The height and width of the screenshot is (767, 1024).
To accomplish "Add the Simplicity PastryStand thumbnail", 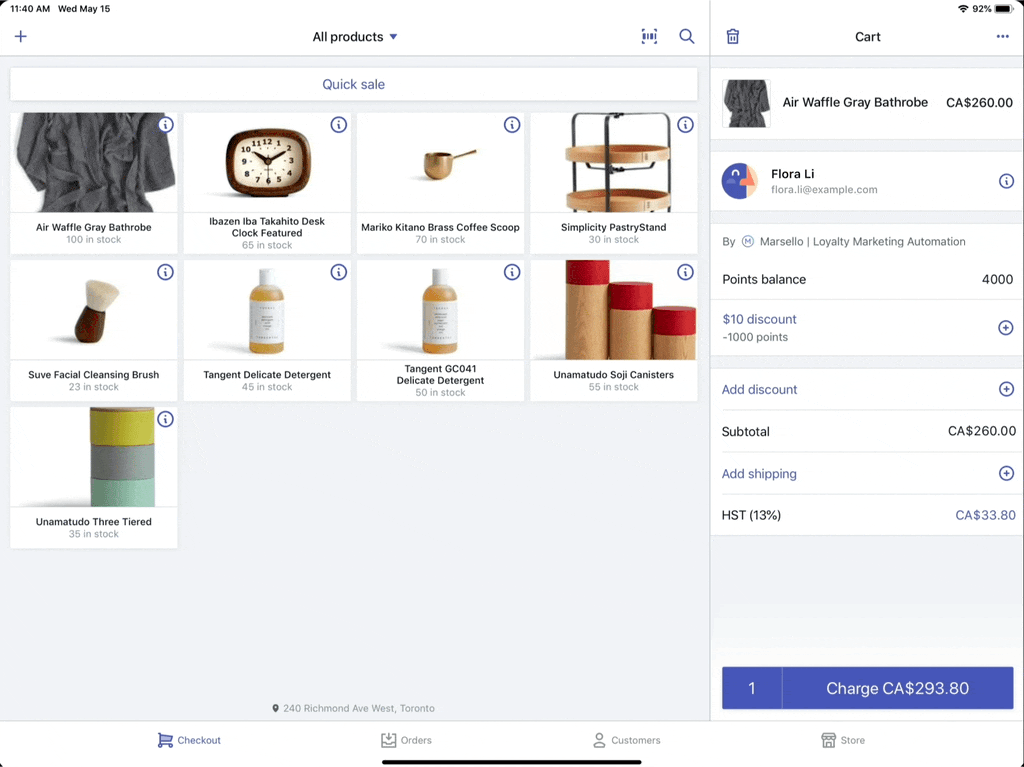I will click(614, 162).
